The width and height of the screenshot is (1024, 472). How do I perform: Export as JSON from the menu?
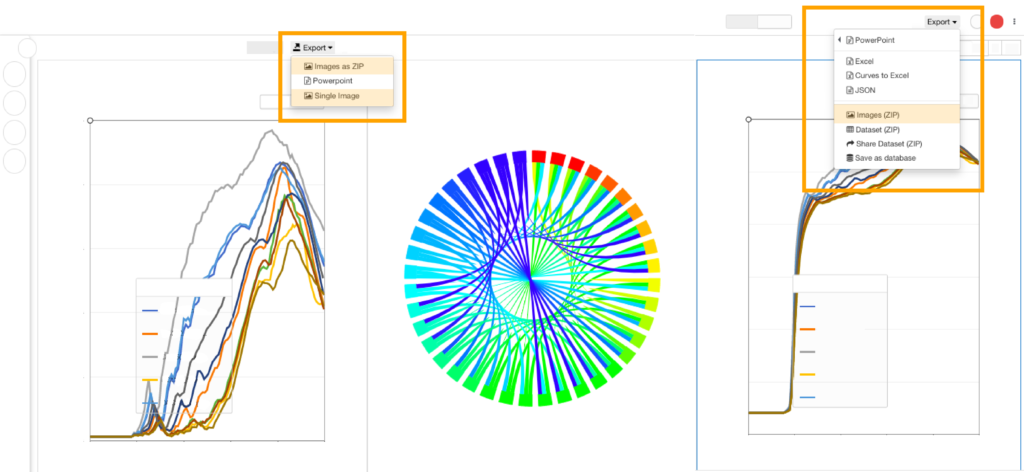click(897, 90)
